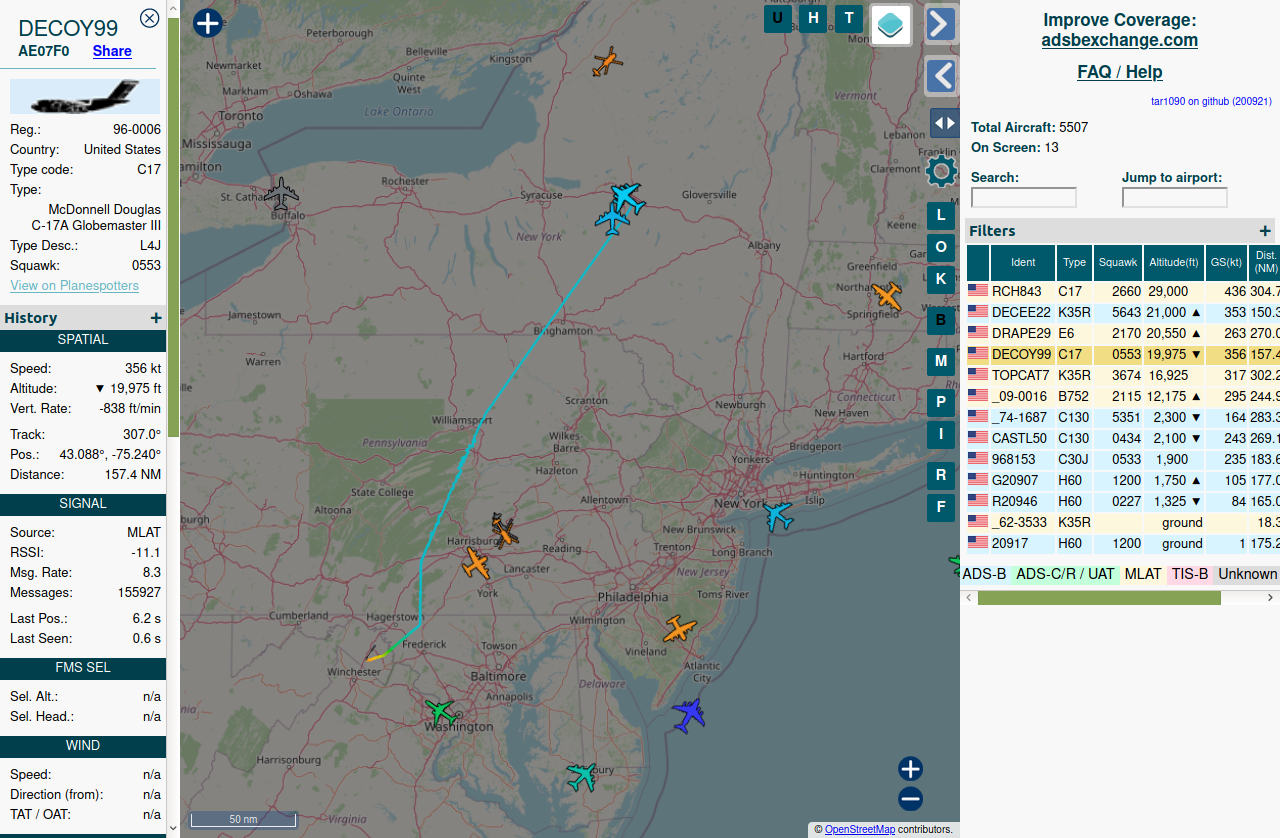Sort table by Ident column

(x=1023, y=263)
